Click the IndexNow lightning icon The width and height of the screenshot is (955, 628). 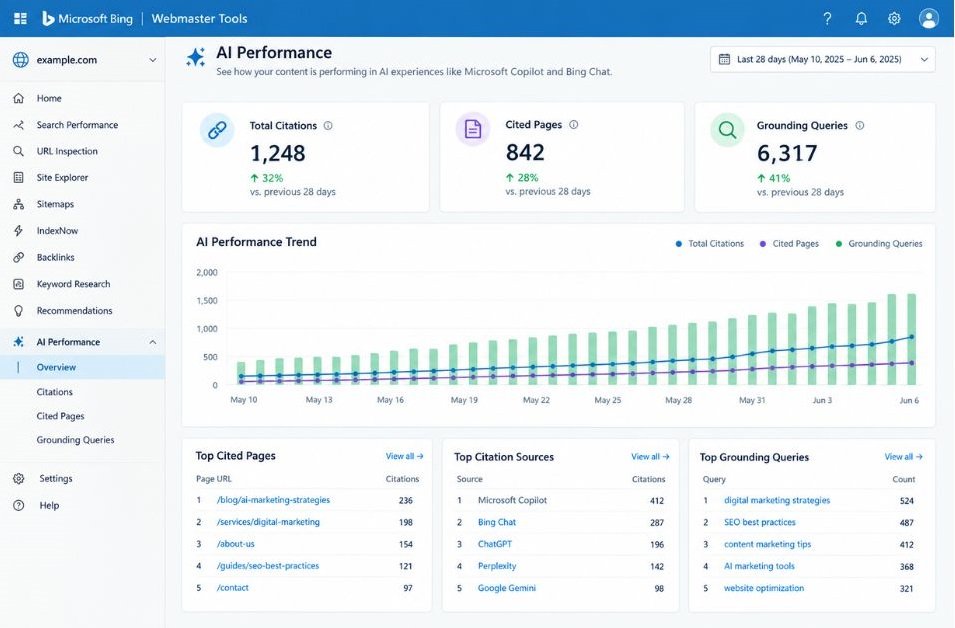point(19,231)
